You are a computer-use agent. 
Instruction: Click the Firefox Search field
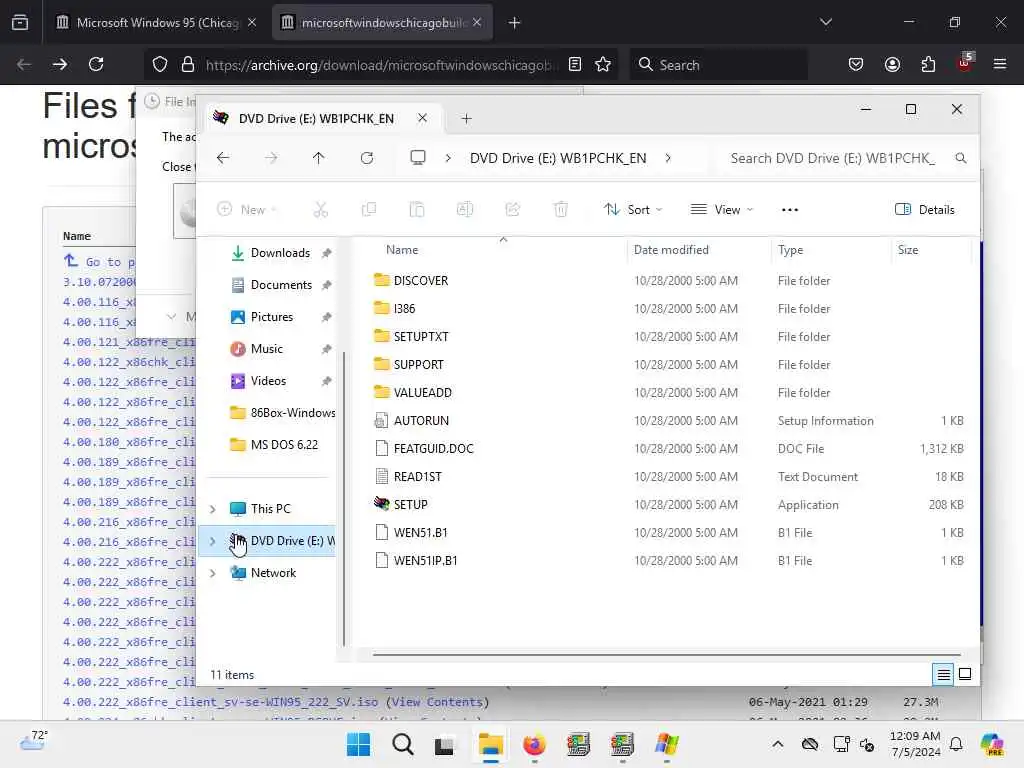pyautogui.click(x=718, y=65)
